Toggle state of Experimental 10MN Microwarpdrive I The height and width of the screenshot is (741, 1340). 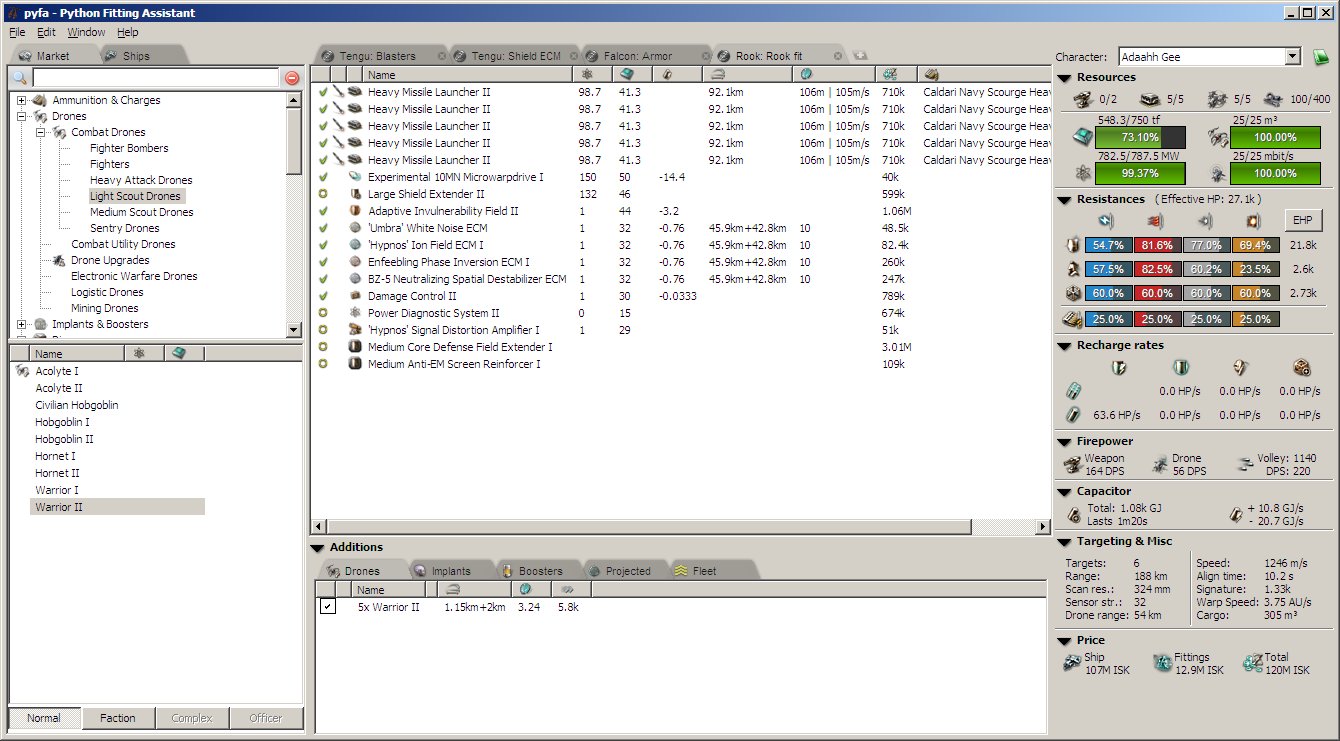(323, 177)
